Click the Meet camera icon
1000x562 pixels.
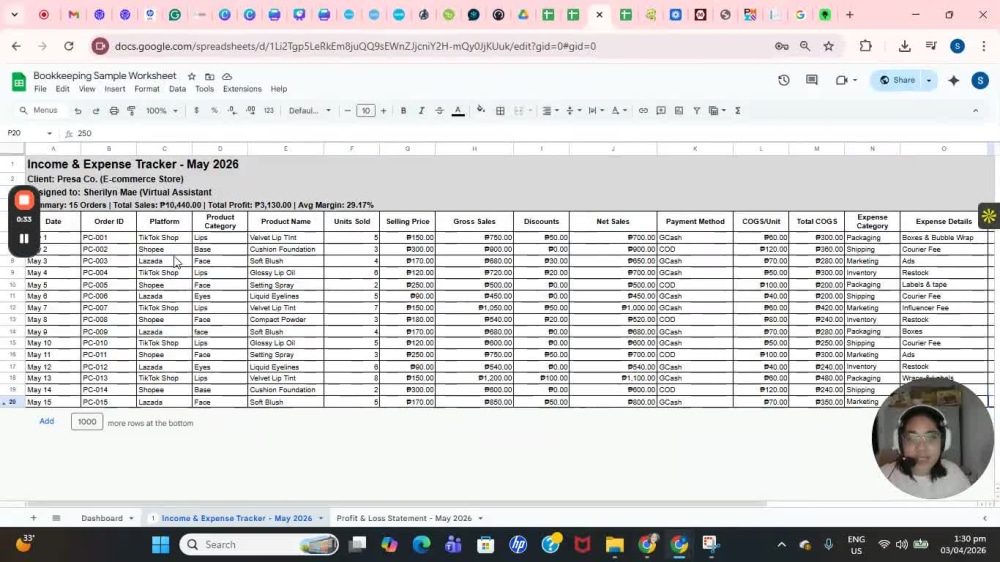tap(841, 80)
